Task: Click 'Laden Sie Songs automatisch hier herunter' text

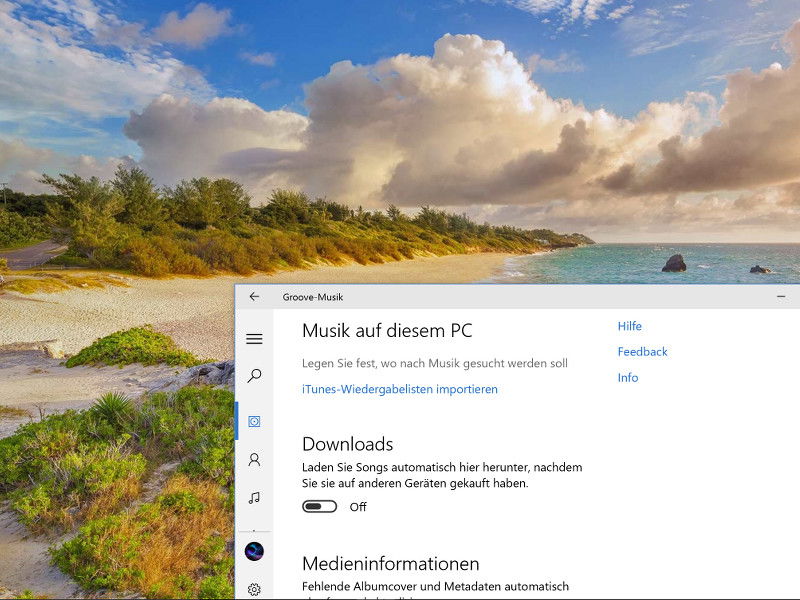Action: click(x=416, y=467)
